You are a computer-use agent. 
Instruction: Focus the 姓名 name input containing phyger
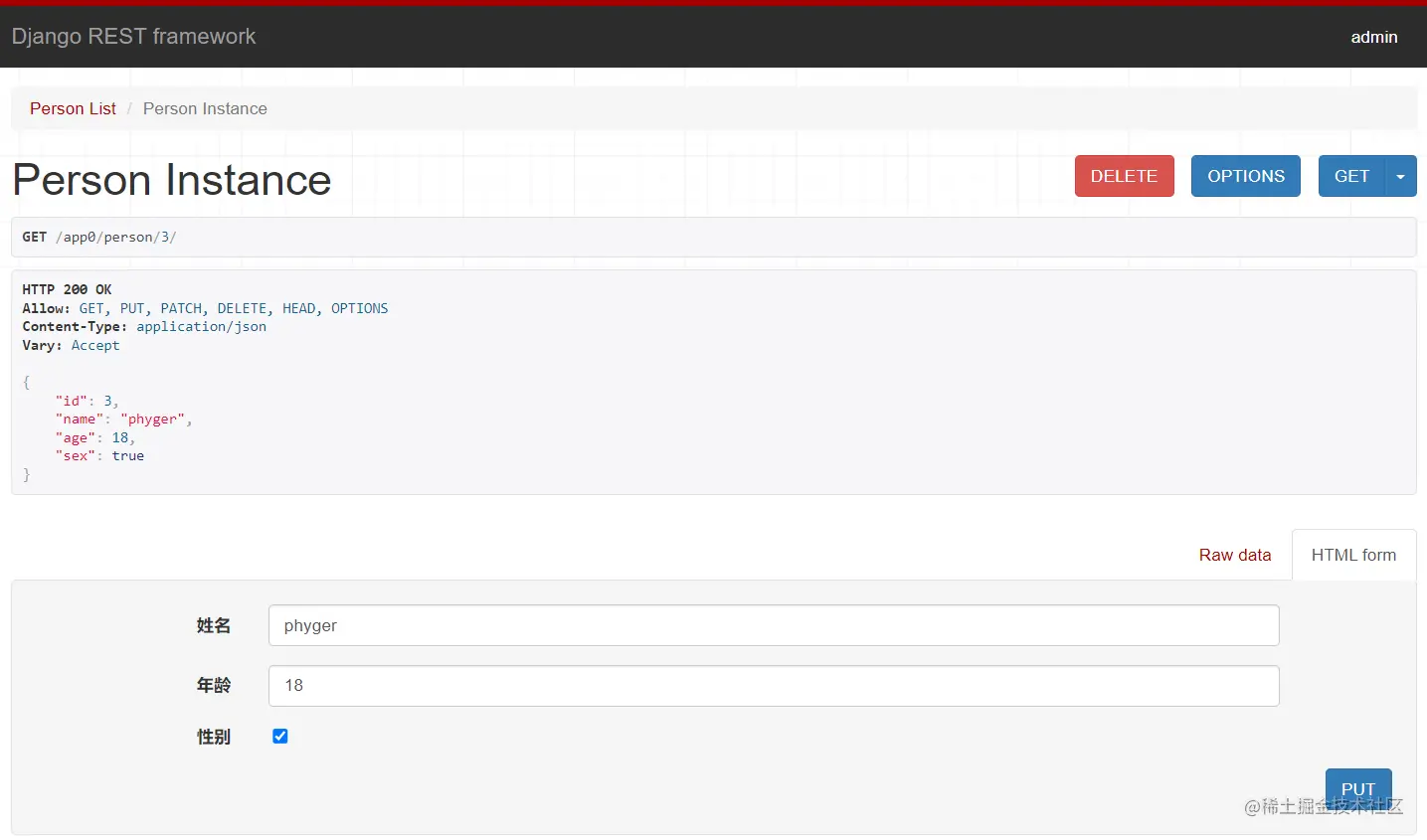coord(774,625)
